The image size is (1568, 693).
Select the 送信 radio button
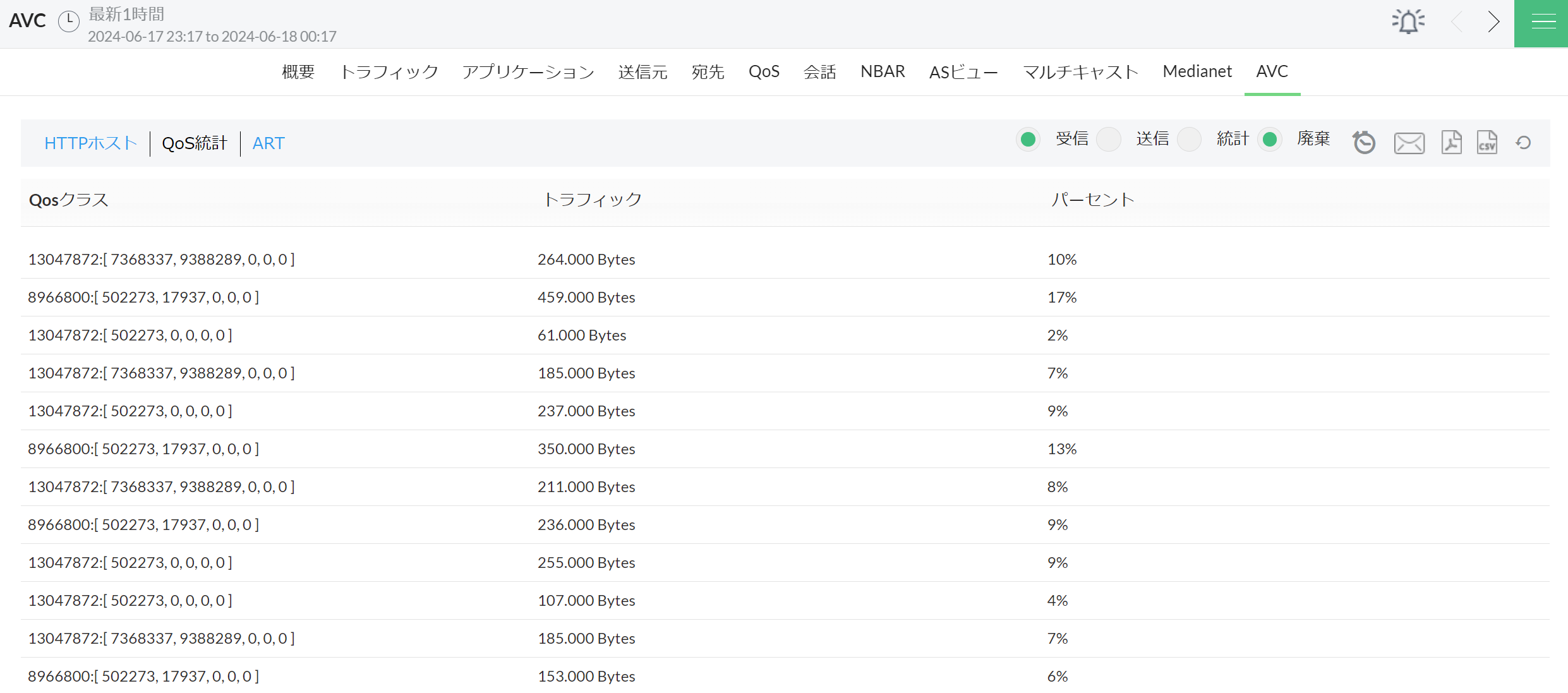pos(1108,139)
